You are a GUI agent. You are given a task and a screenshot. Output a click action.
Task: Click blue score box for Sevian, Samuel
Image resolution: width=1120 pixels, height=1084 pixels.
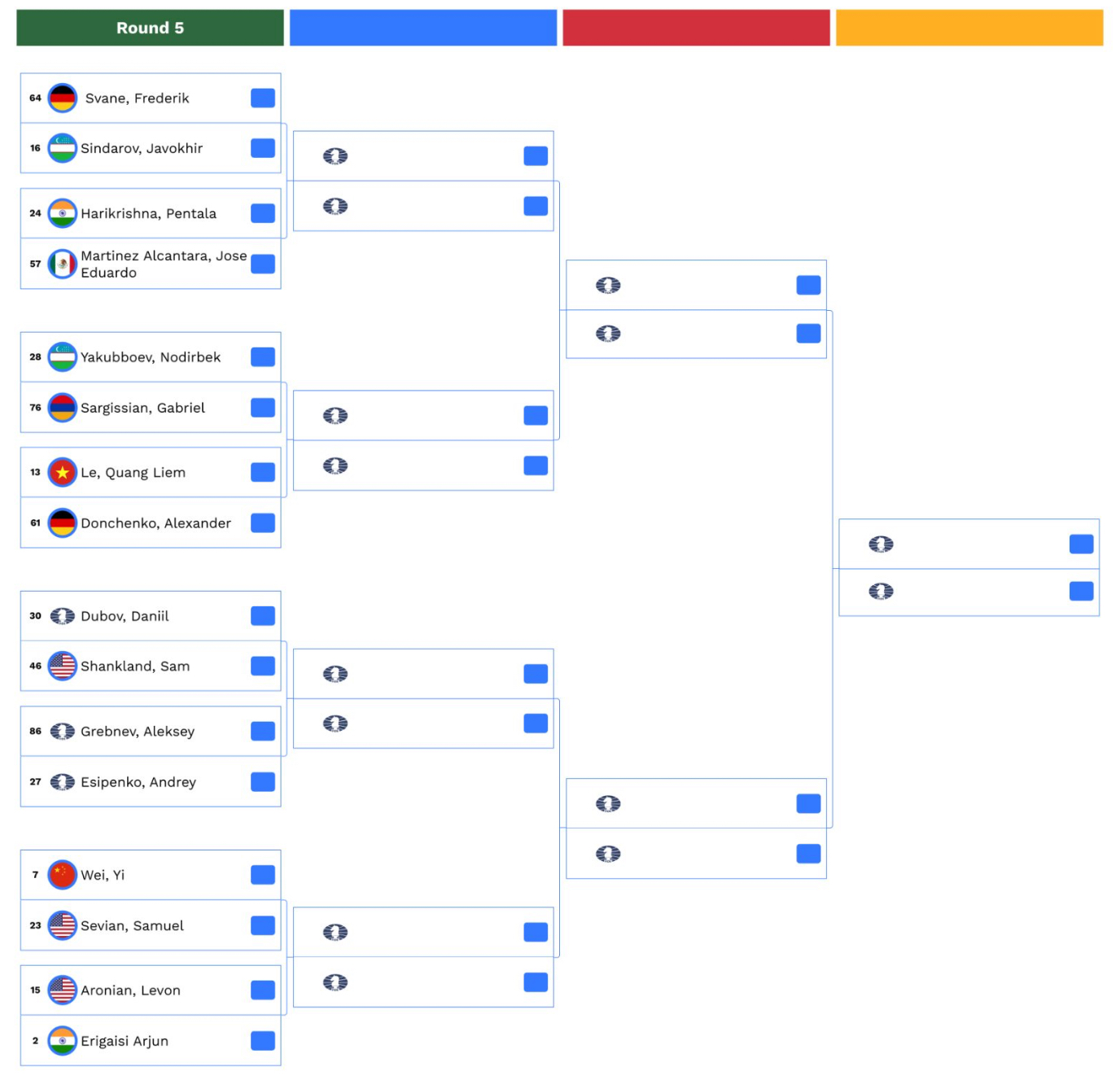point(263,925)
